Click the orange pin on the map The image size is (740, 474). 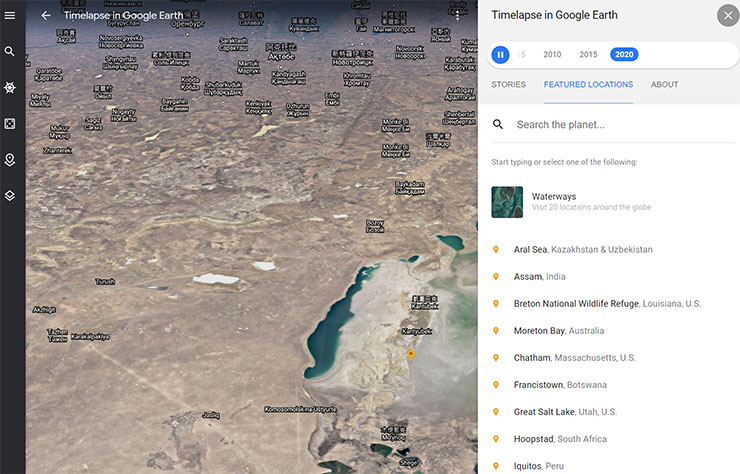[411, 355]
